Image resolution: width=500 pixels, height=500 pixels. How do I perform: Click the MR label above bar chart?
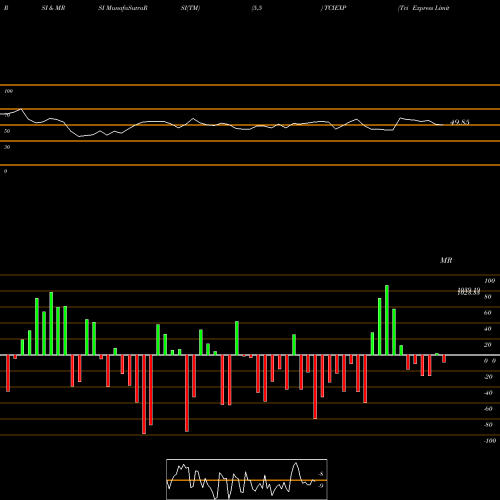446,260
